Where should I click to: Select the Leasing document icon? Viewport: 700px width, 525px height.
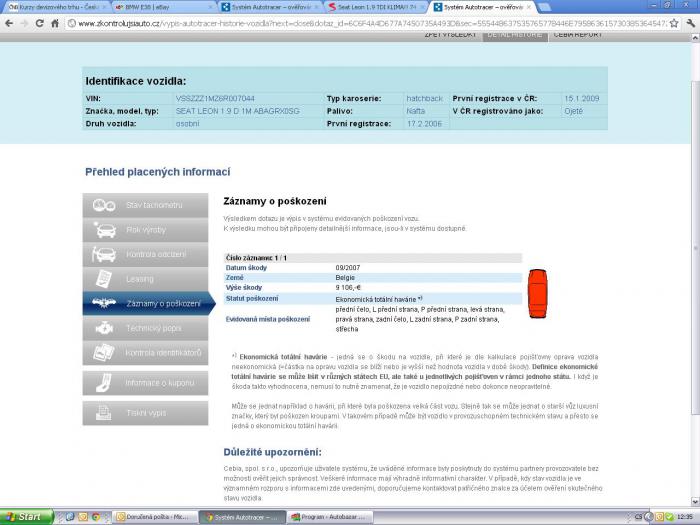(103, 279)
